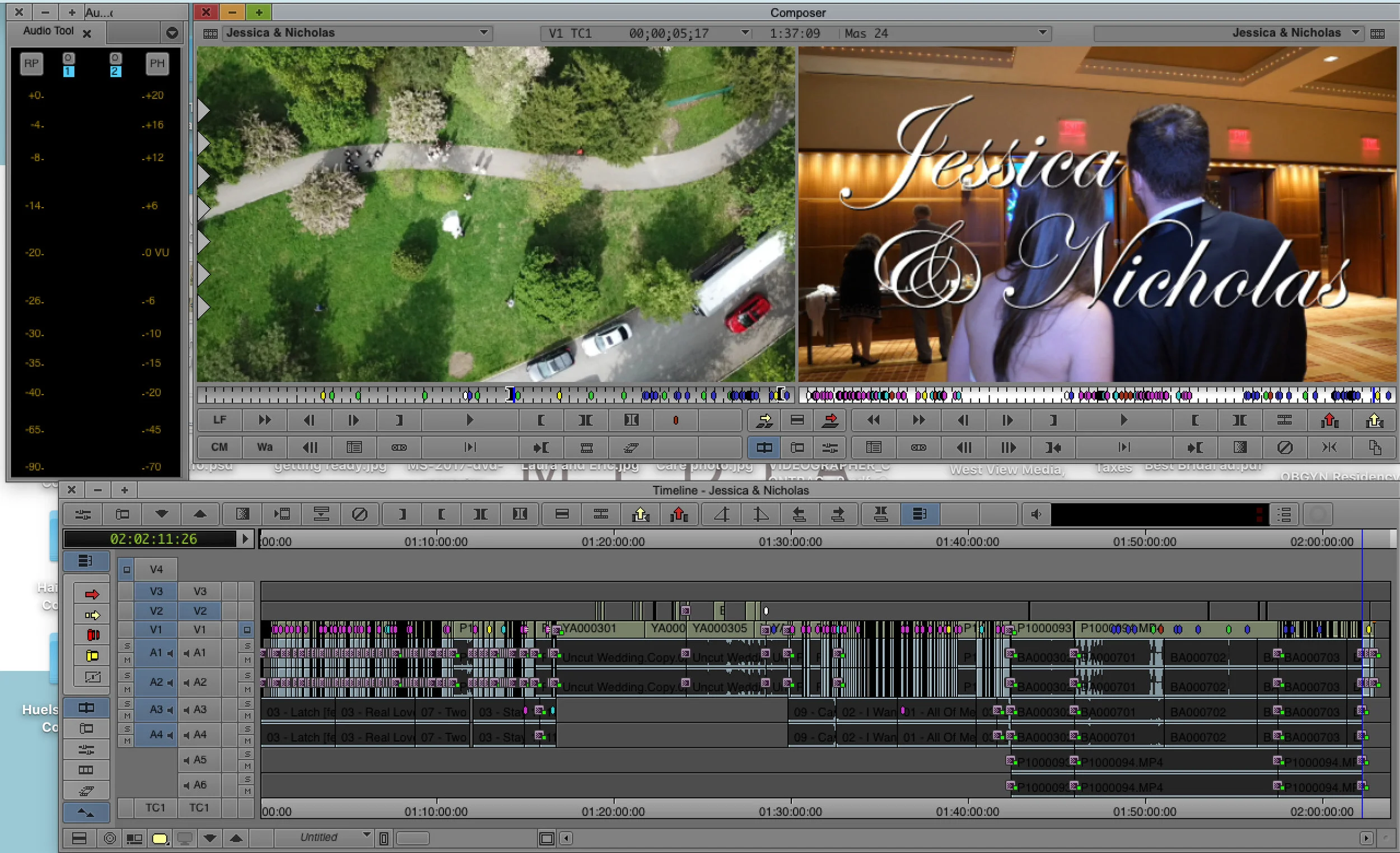This screenshot has height=853, width=1400.
Task: Click the source monitor position bar
Action: 496,395
